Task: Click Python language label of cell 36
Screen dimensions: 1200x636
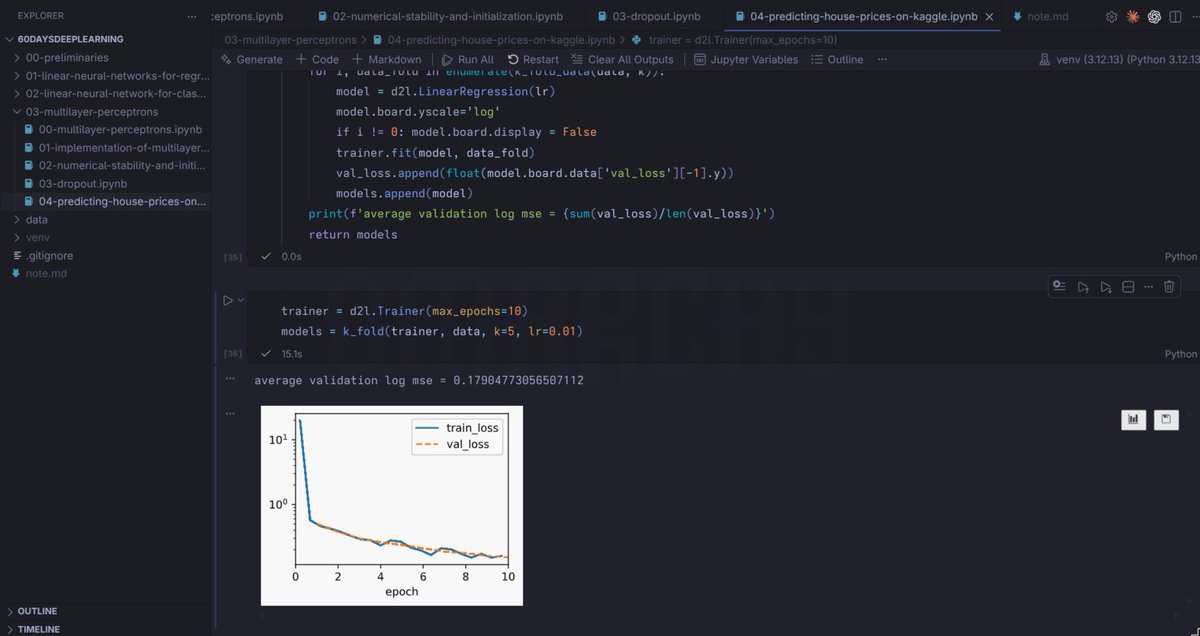Action: click(x=1180, y=354)
